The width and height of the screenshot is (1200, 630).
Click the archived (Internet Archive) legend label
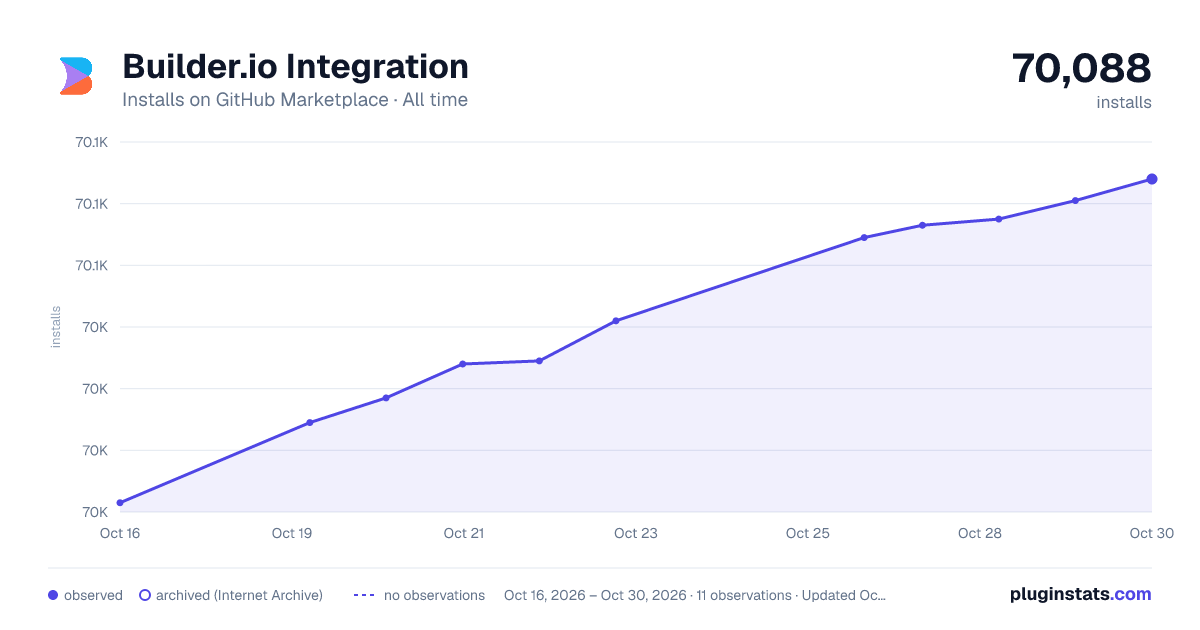pyautogui.click(x=239, y=595)
